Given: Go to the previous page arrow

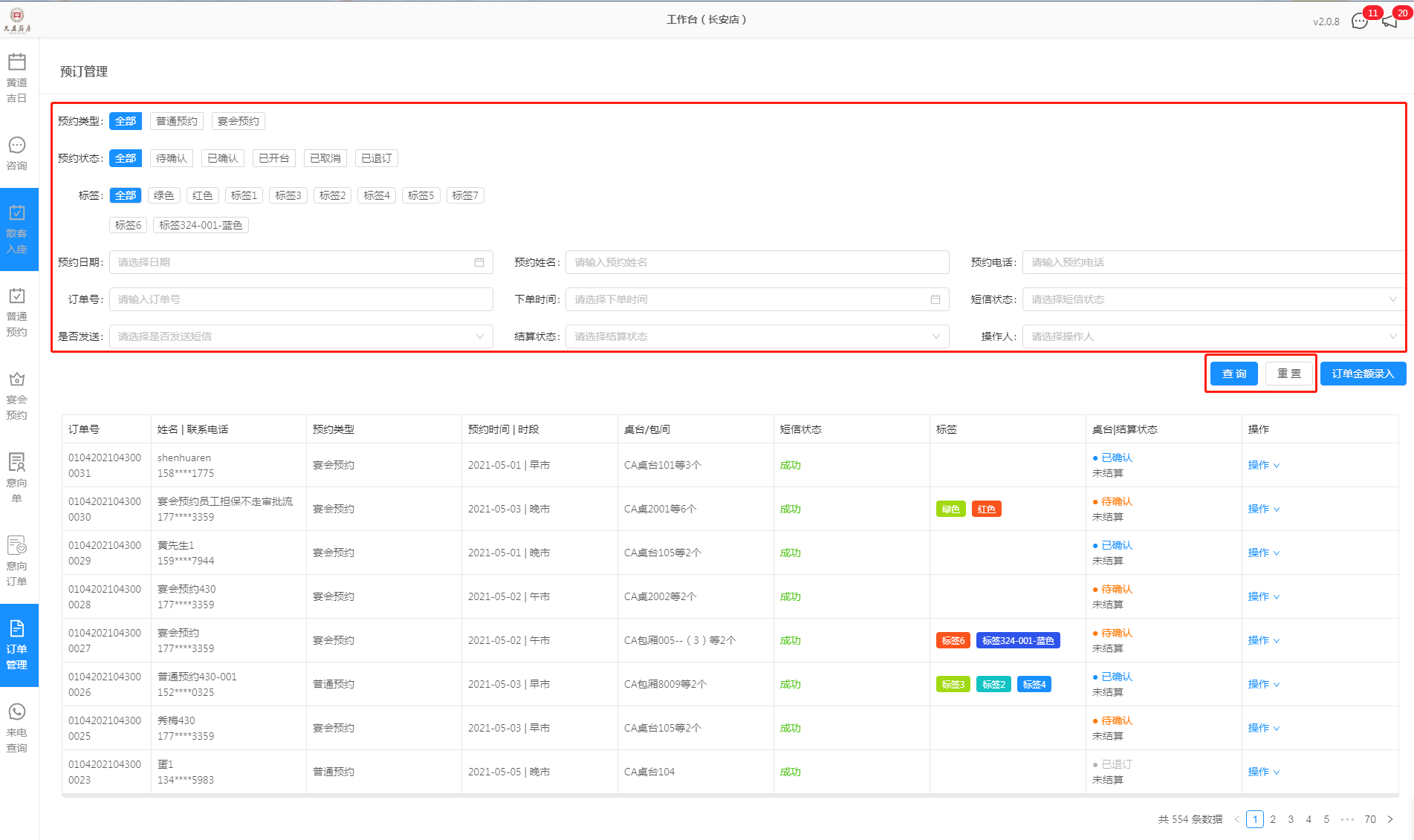Looking at the screenshot, I should (x=1237, y=819).
